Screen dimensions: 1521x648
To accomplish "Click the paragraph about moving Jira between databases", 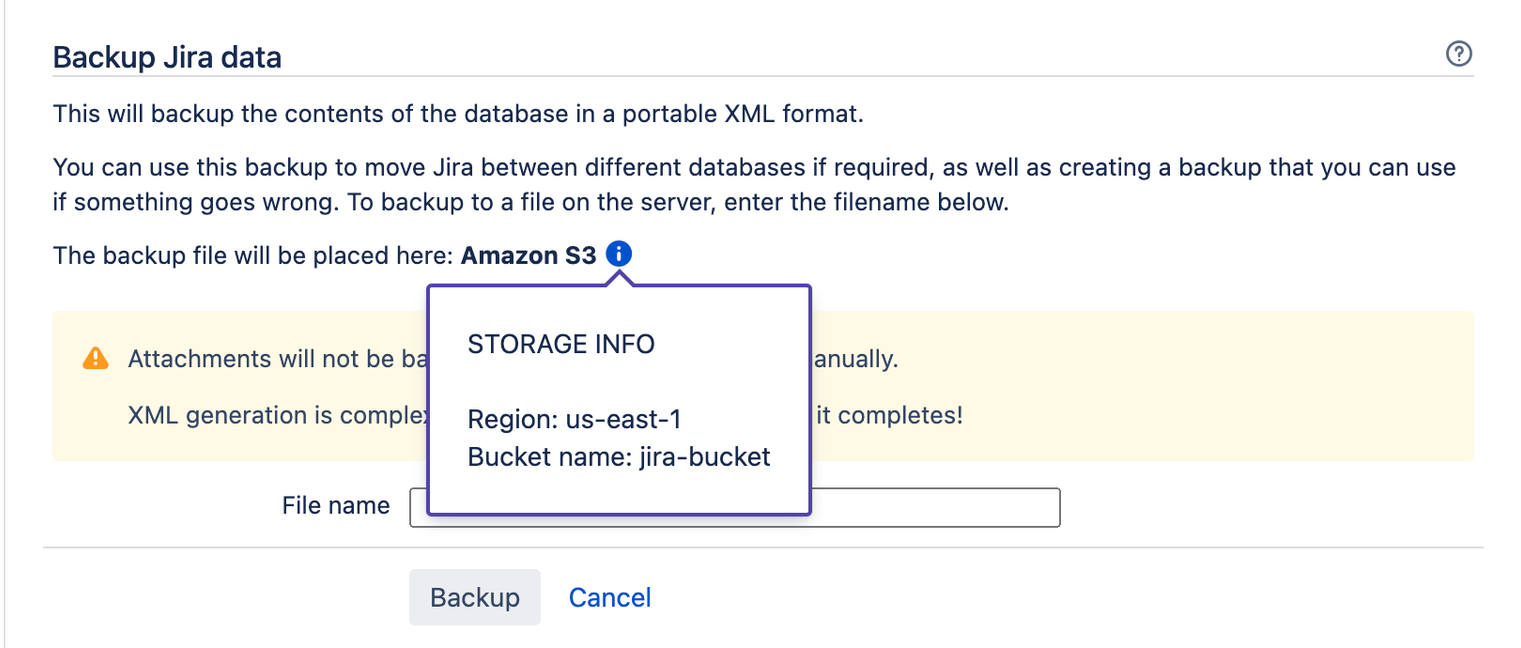I will point(753,168).
